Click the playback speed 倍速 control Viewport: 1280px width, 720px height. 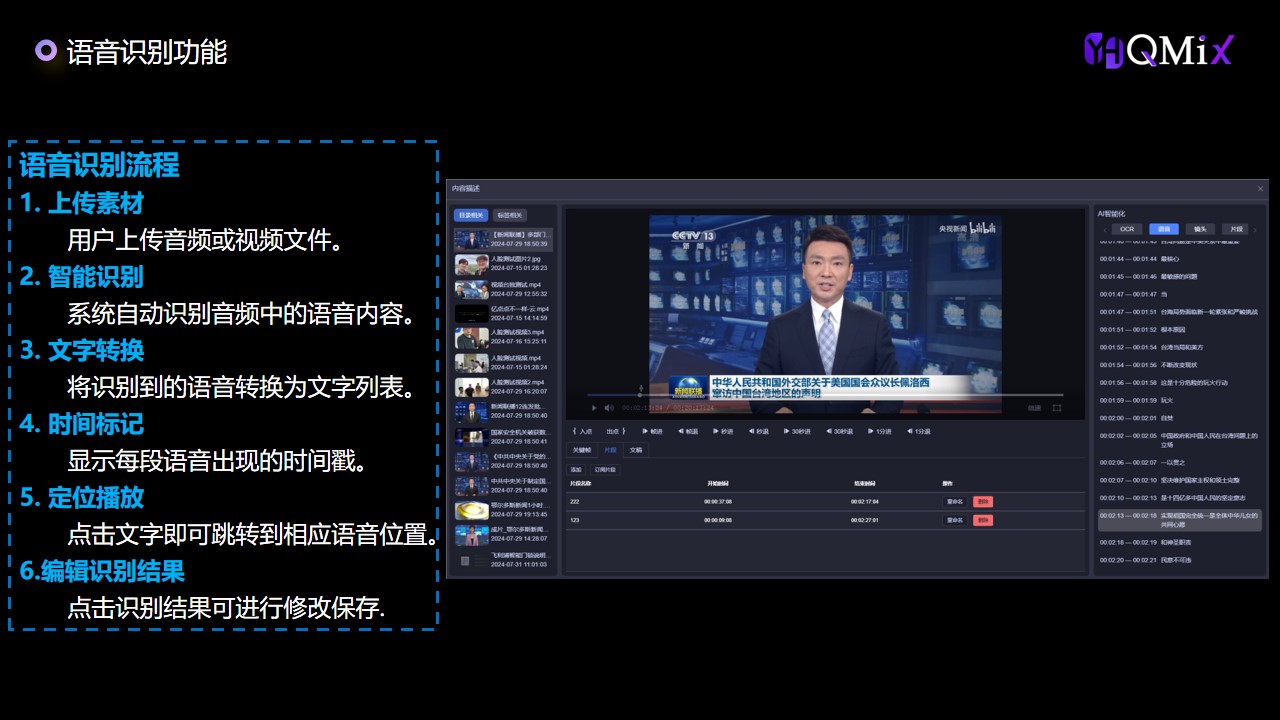1035,408
